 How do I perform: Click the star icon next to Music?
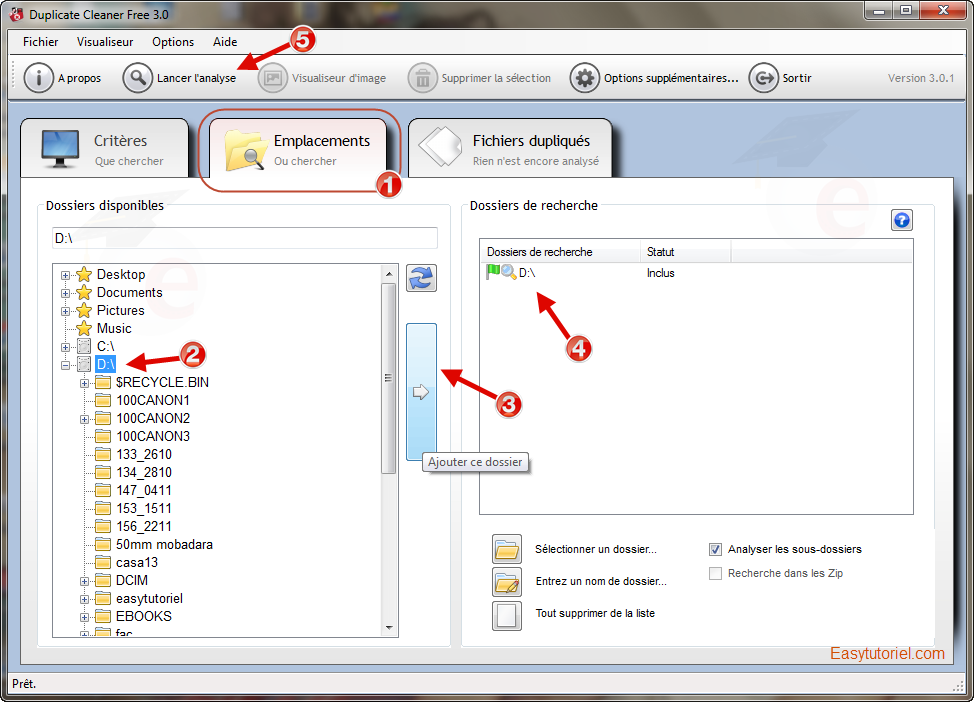click(84, 328)
